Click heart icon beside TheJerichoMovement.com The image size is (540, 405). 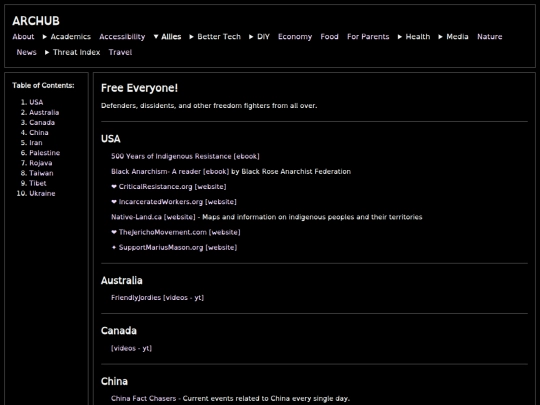[x=114, y=232]
